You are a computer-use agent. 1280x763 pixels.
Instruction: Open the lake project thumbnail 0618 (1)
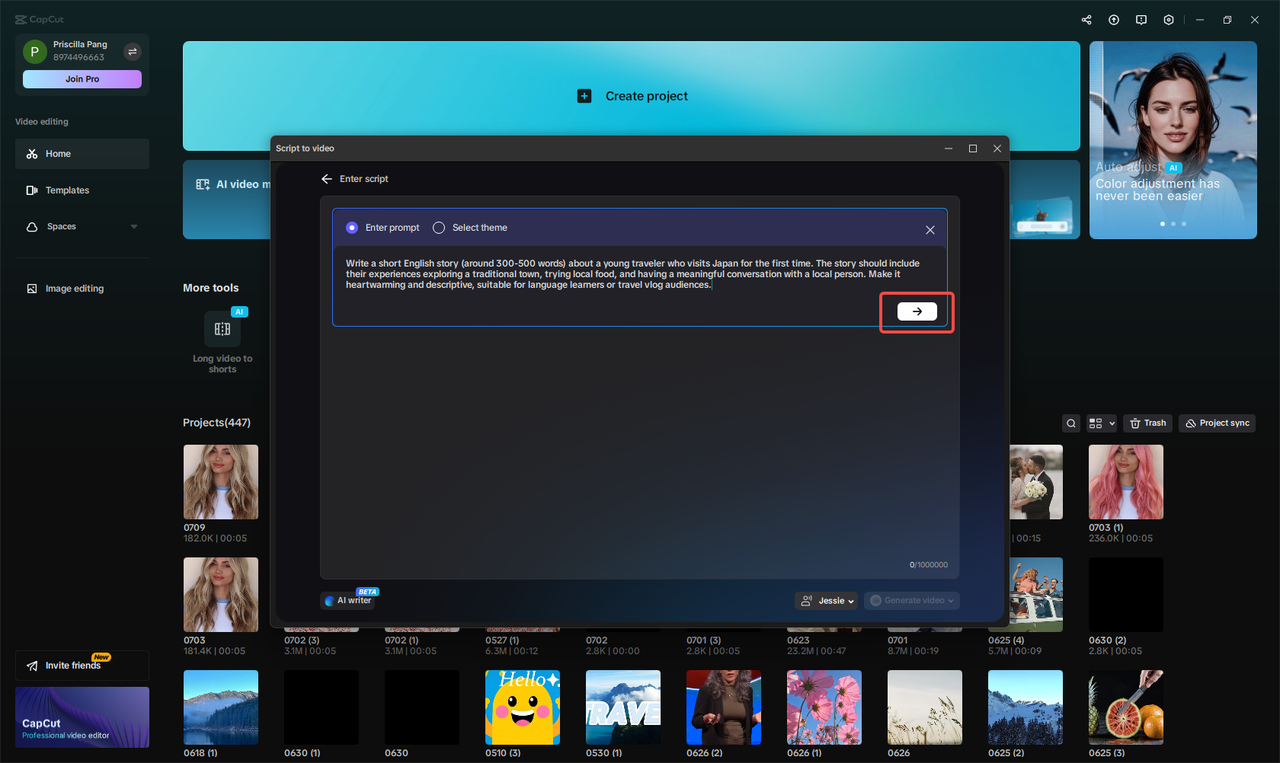click(221, 707)
